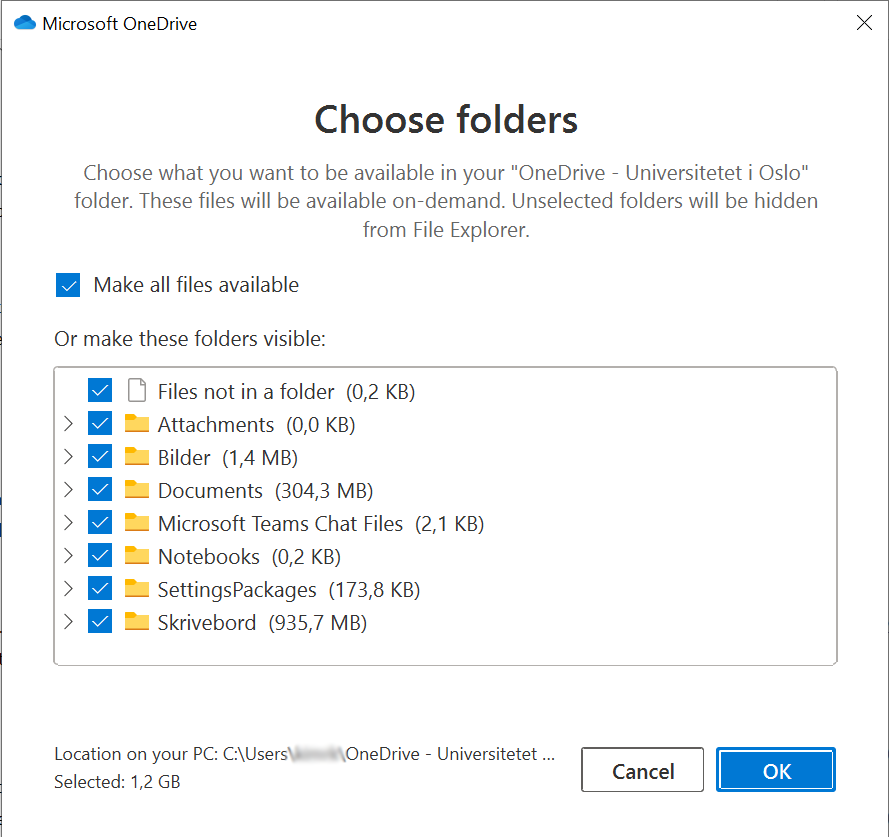Click the SettingsPackages folder icon
The image size is (889, 837).
137,589
